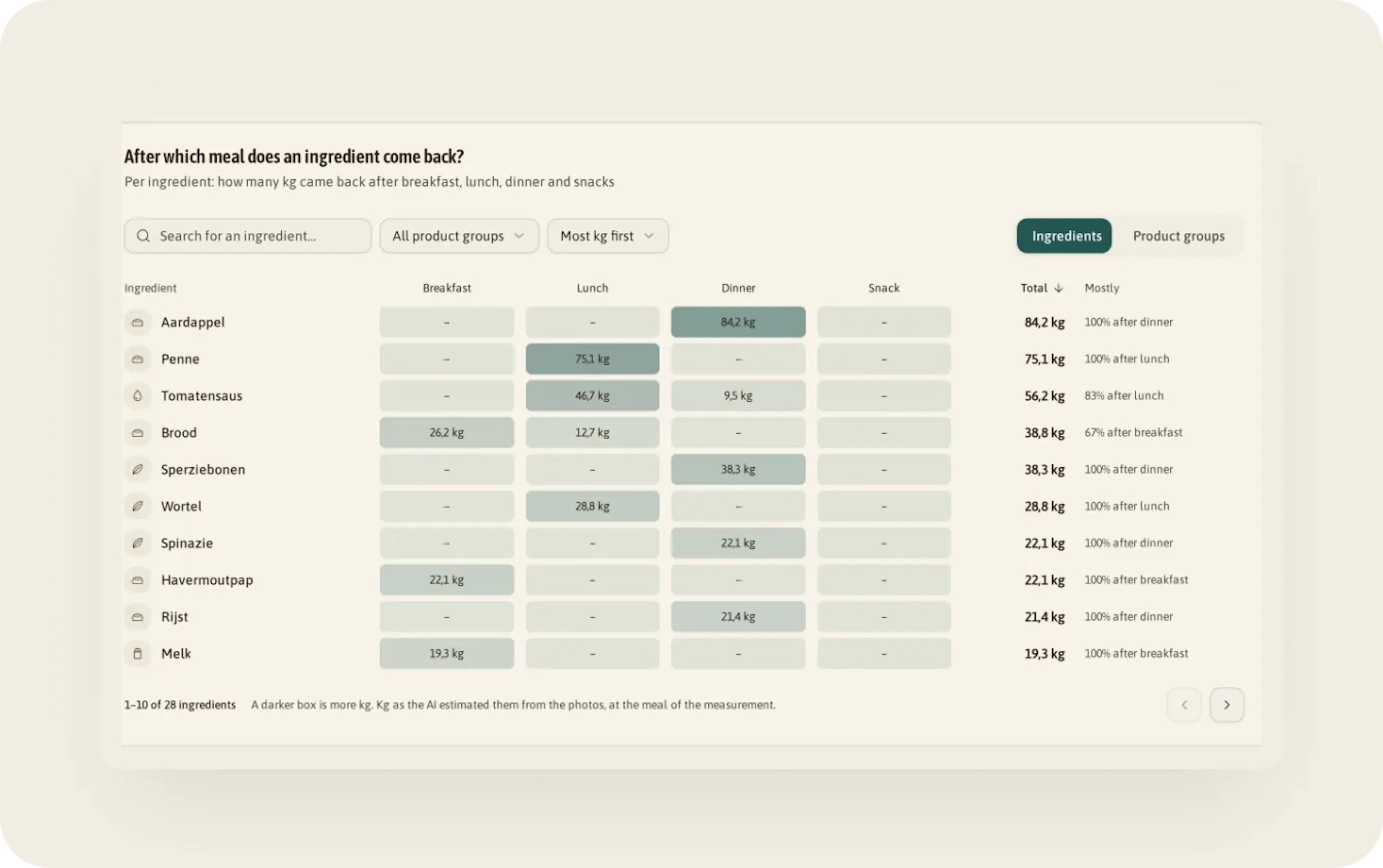Image resolution: width=1383 pixels, height=868 pixels.
Task: Click the 84,2 kg Dinner cell for Aardappel
Action: pos(738,322)
